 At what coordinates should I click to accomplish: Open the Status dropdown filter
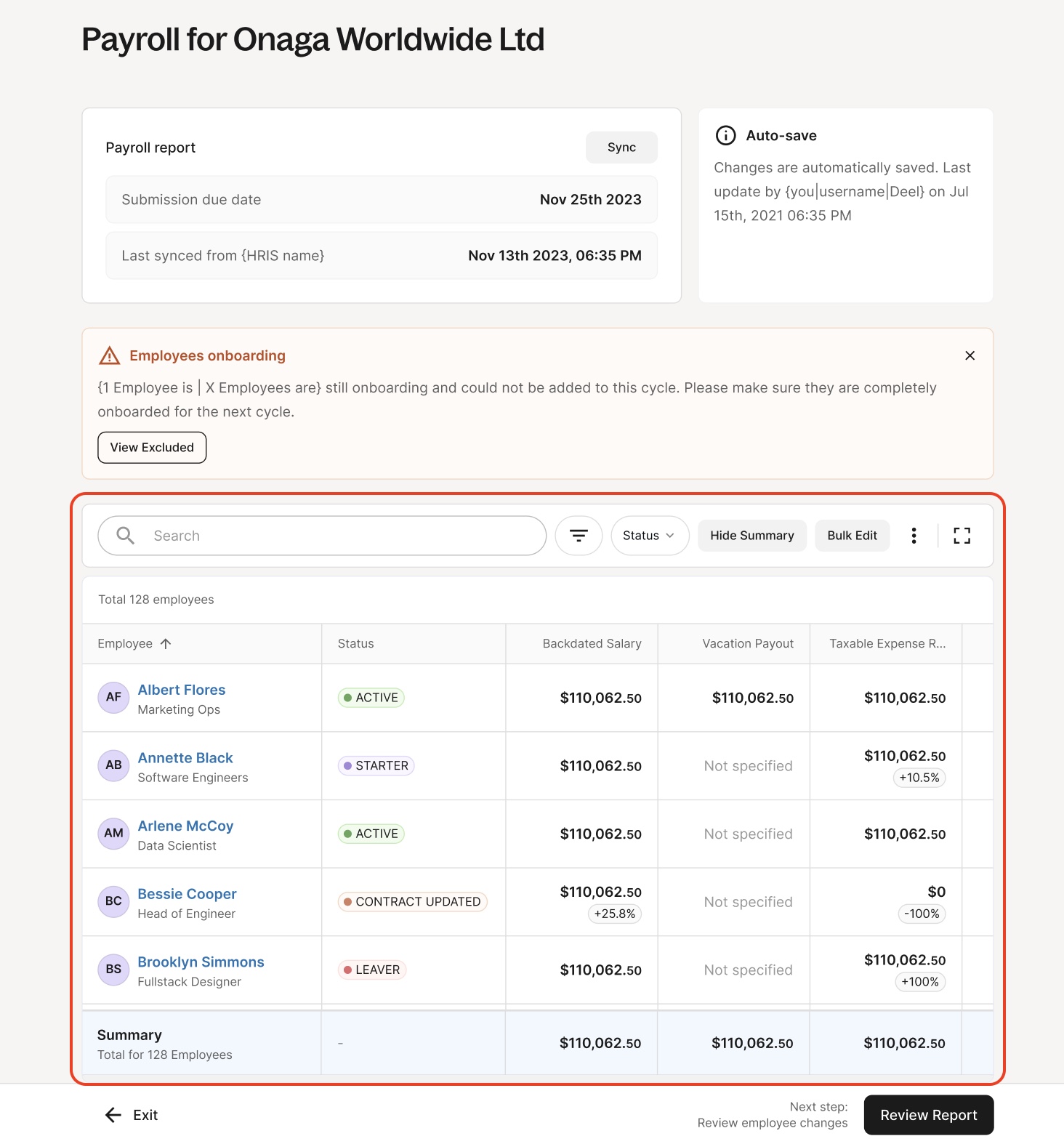pyautogui.click(x=650, y=536)
